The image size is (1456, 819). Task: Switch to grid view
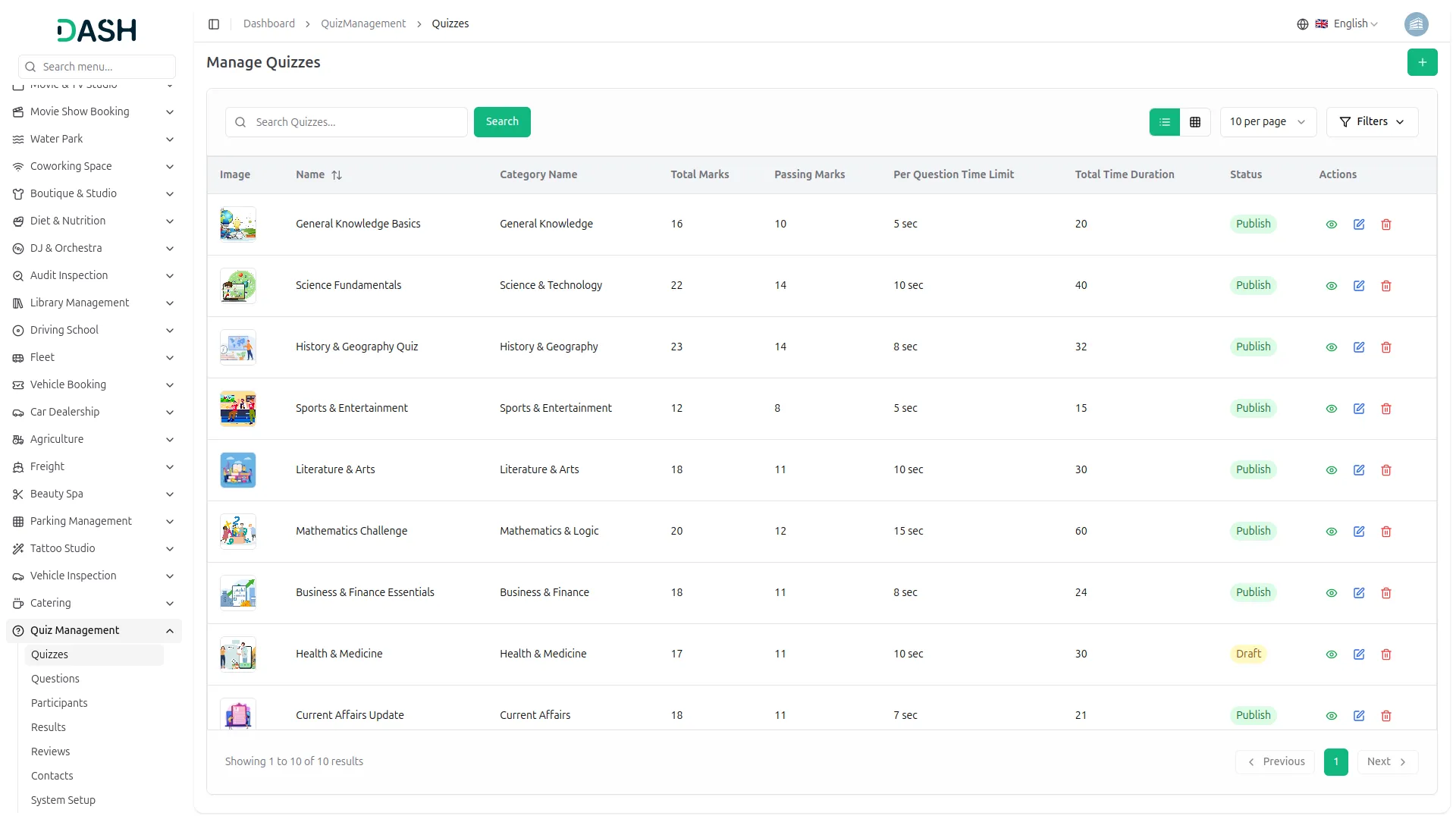point(1195,122)
